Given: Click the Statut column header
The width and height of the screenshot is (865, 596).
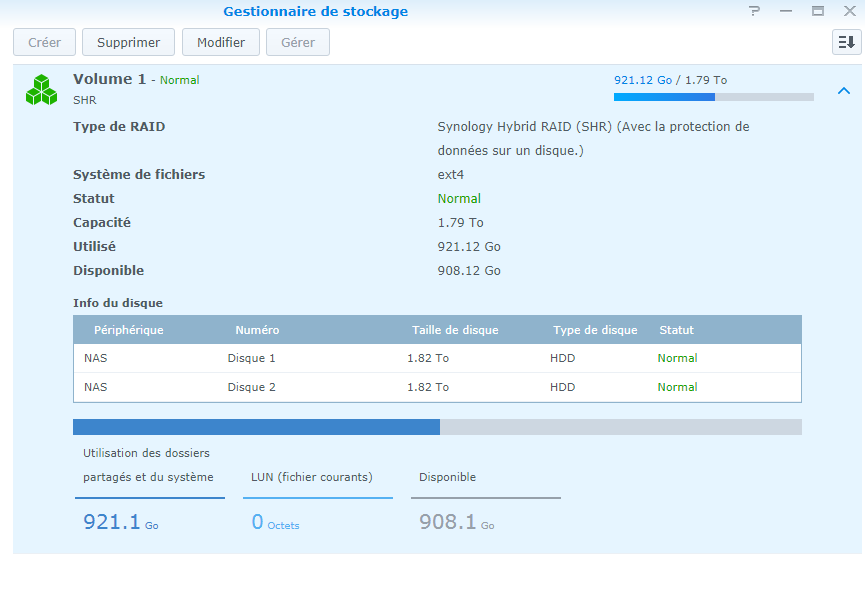Looking at the screenshot, I should pyautogui.click(x=676, y=330).
